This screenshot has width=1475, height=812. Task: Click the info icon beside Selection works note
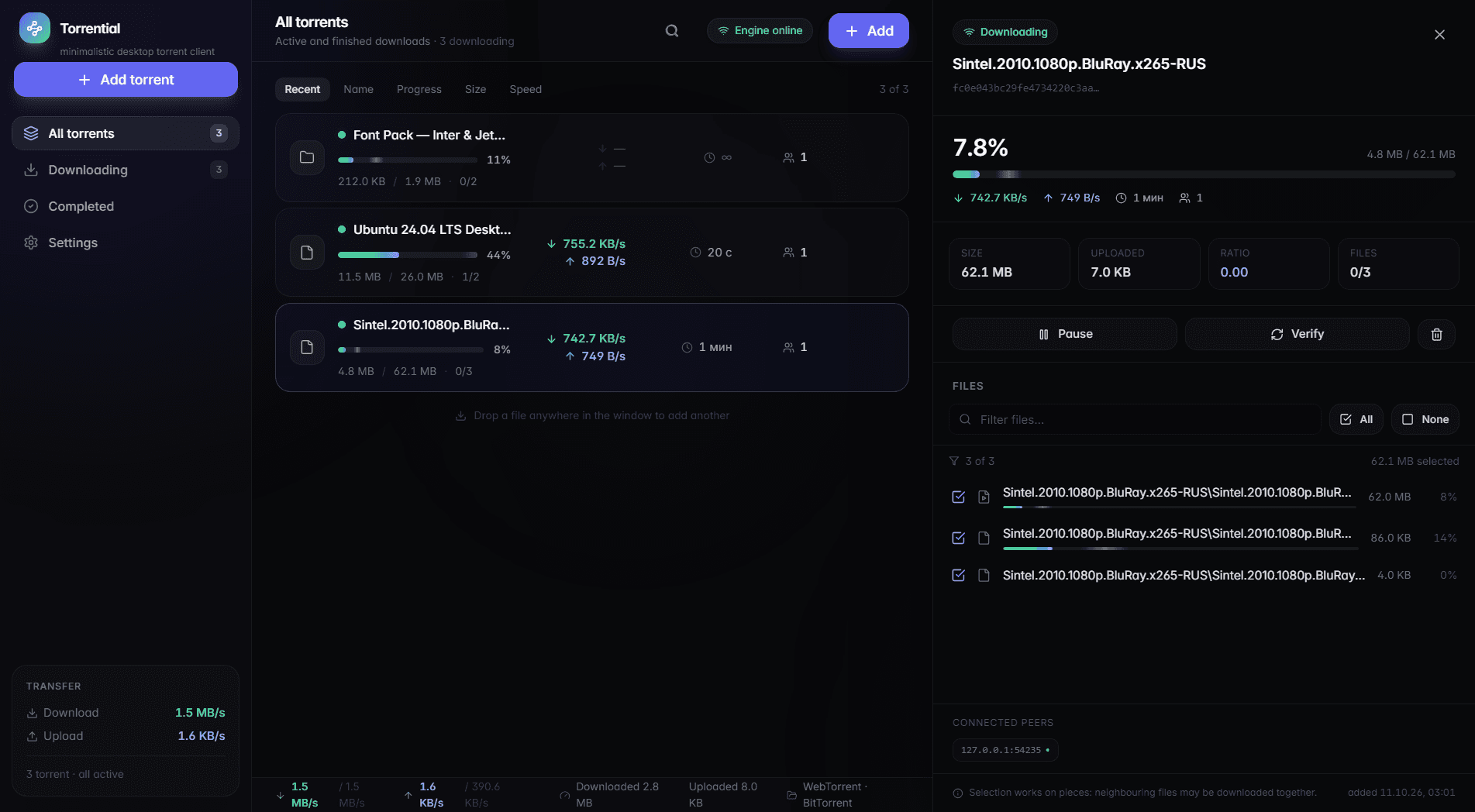coord(958,793)
